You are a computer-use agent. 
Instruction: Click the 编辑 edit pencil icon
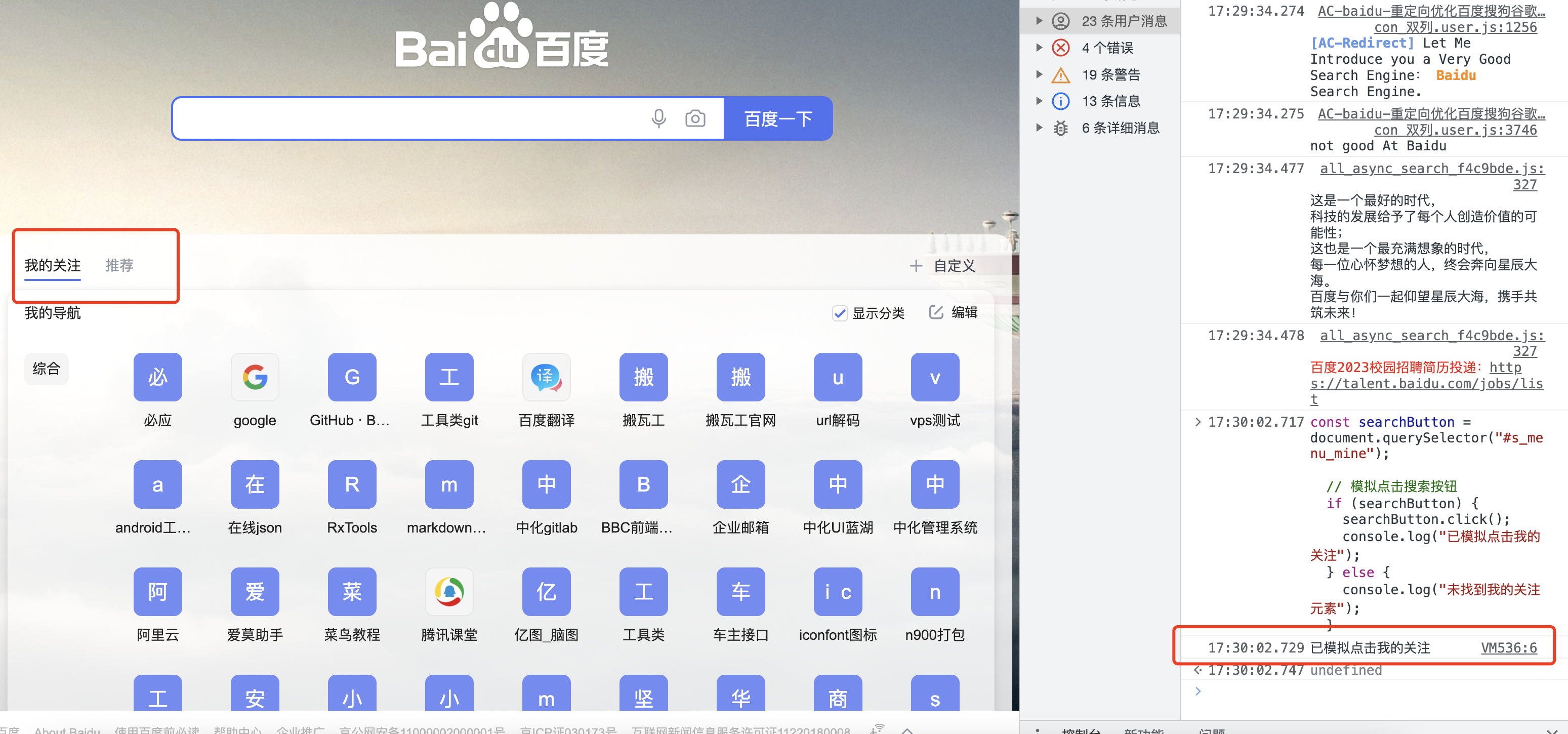(x=936, y=312)
